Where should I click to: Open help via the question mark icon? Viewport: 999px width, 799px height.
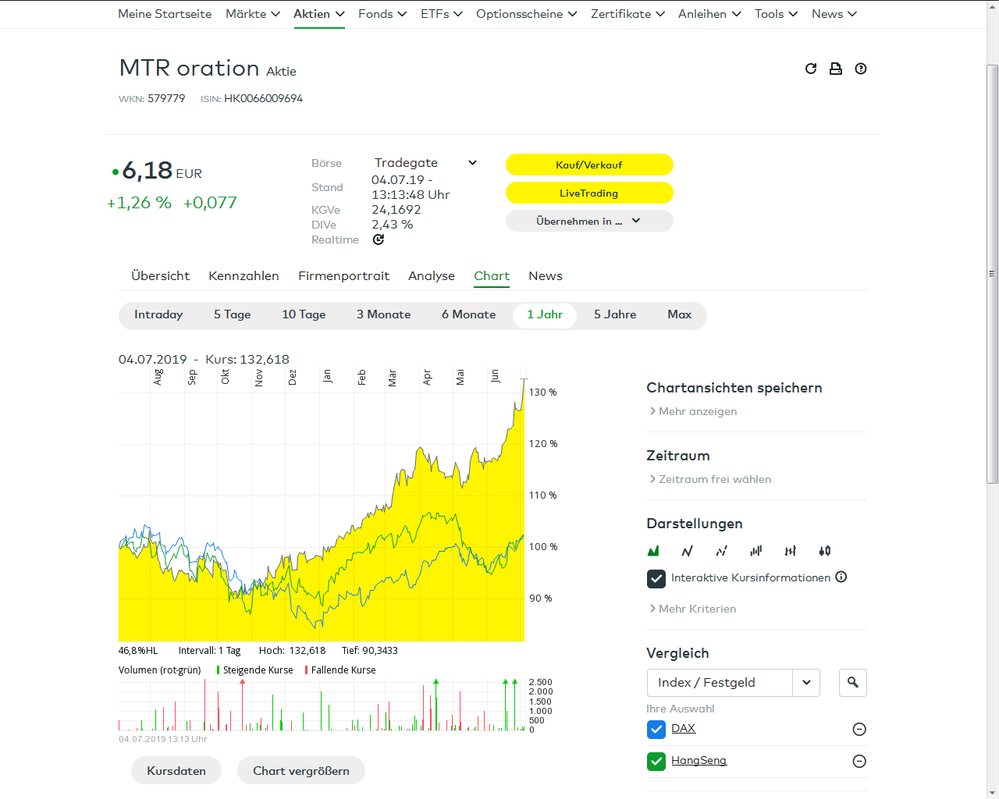pyautogui.click(x=861, y=68)
